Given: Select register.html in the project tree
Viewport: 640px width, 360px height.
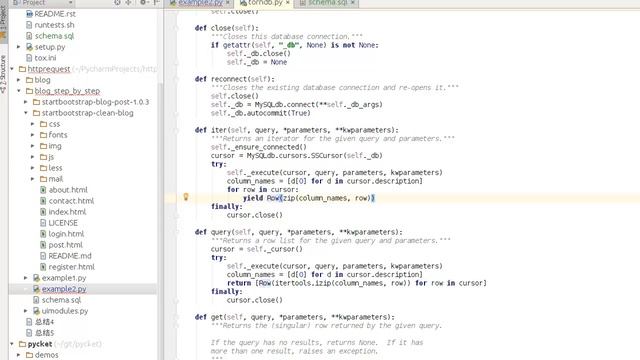Looking at the screenshot, I should click(71, 267).
